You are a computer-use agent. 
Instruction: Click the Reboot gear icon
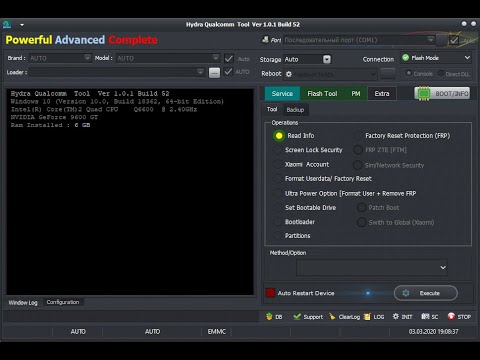click(x=289, y=74)
